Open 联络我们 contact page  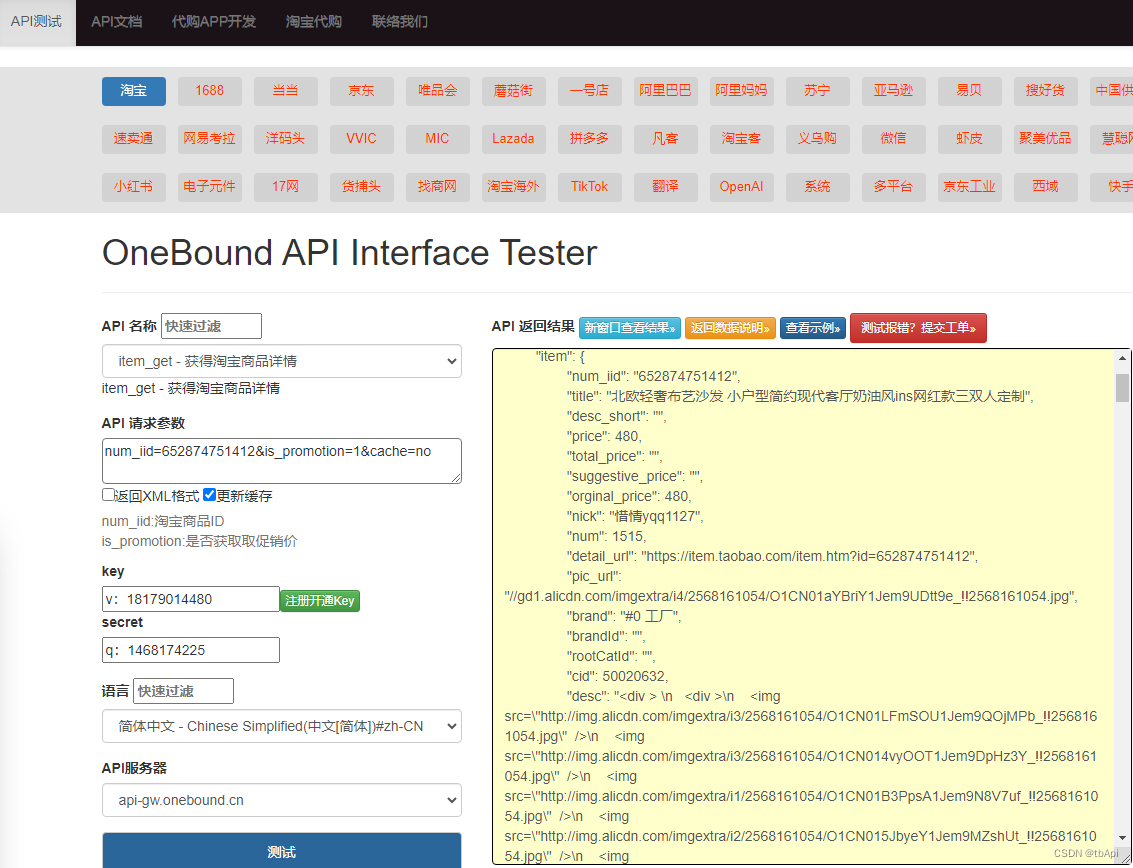point(400,22)
